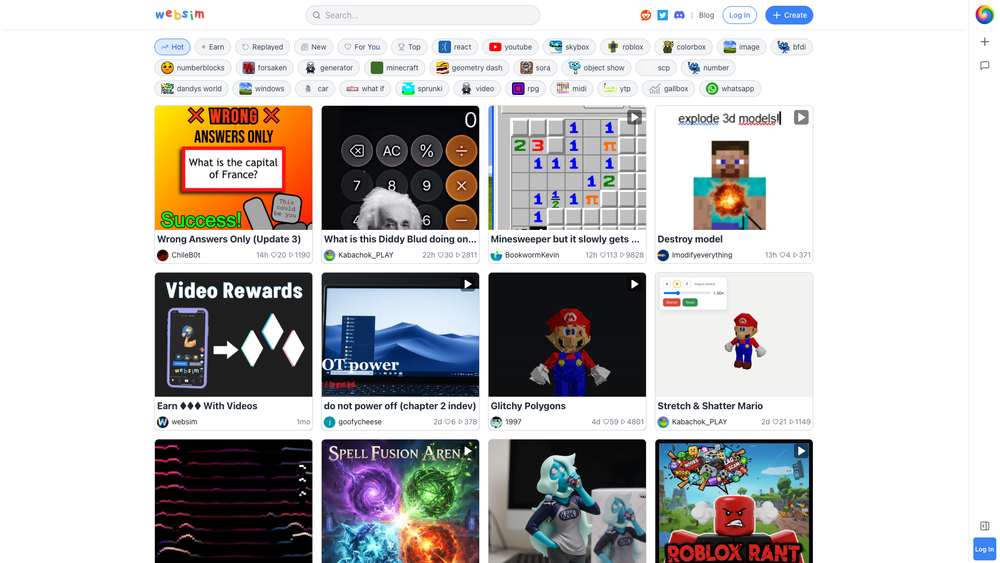1000x563 pixels.
Task: Click the plus icon in right sidebar
Action: pyautogui.click(x=985, y=41)
